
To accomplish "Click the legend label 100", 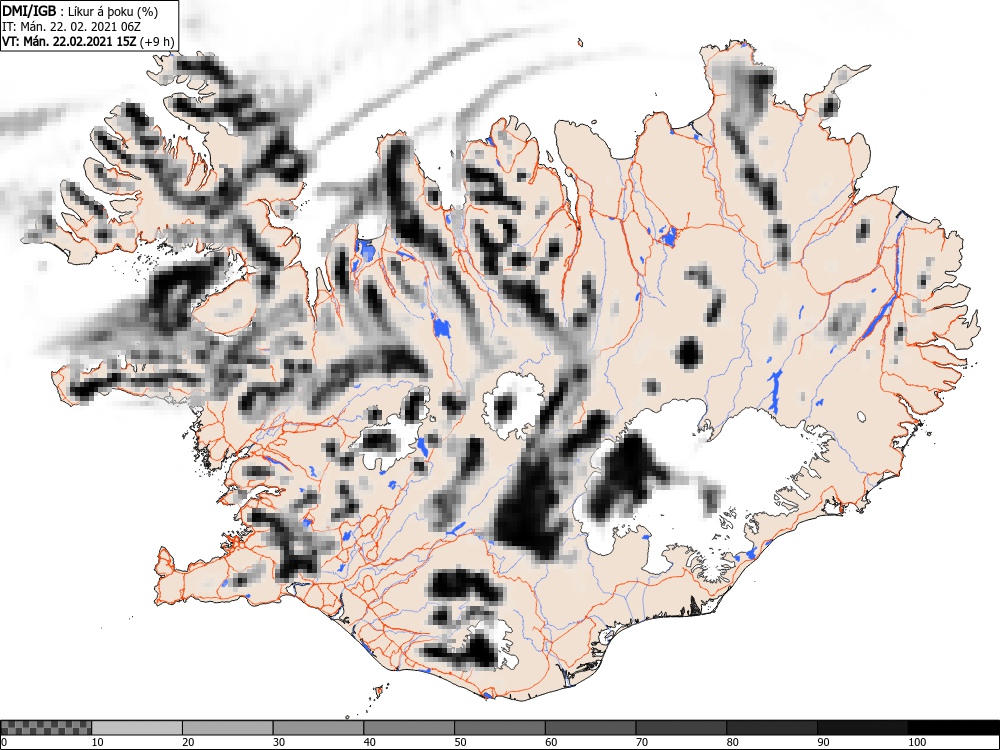I will (x=917, y=742).
